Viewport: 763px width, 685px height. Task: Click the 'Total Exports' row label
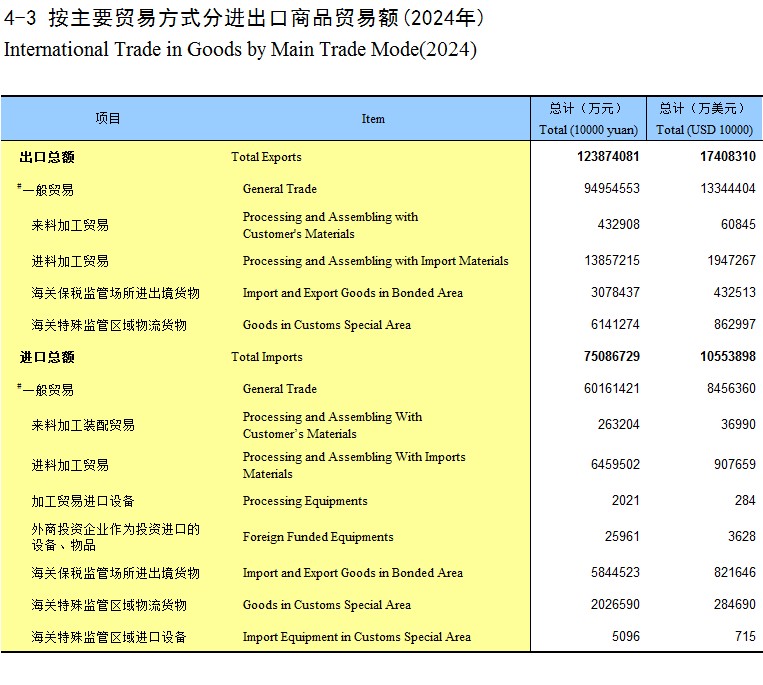click(x=266, y=157)
